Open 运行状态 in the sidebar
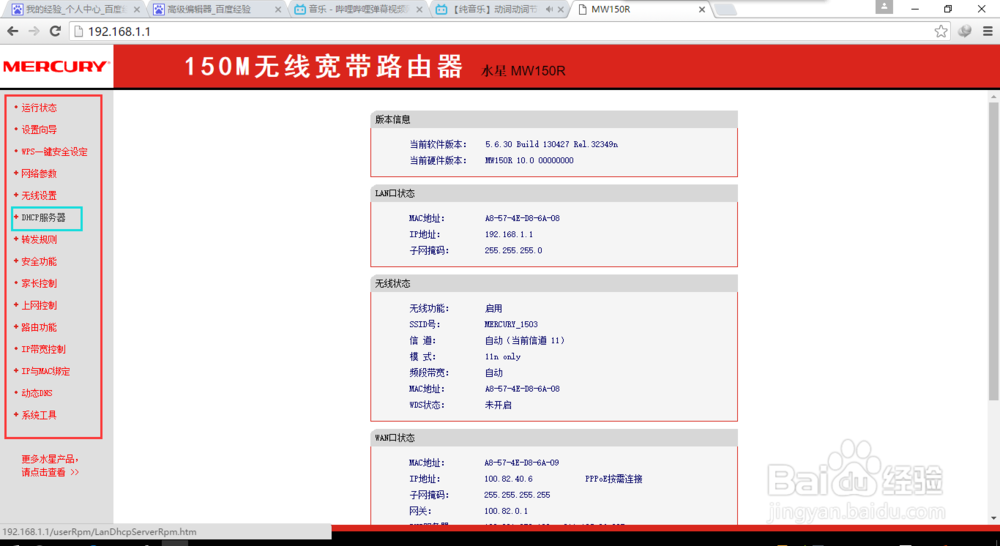Screen dimensions: 1000x546 [x=39, y=108]
